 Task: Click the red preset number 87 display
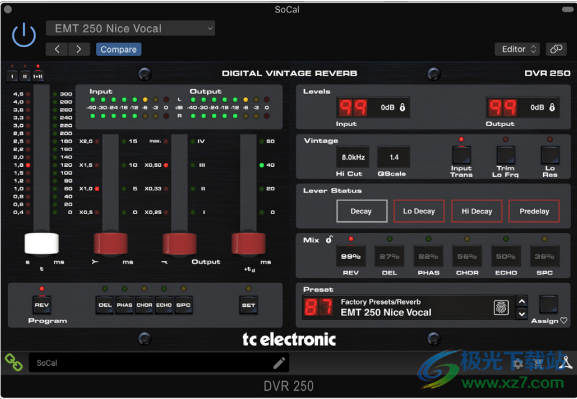coord(318,307)
